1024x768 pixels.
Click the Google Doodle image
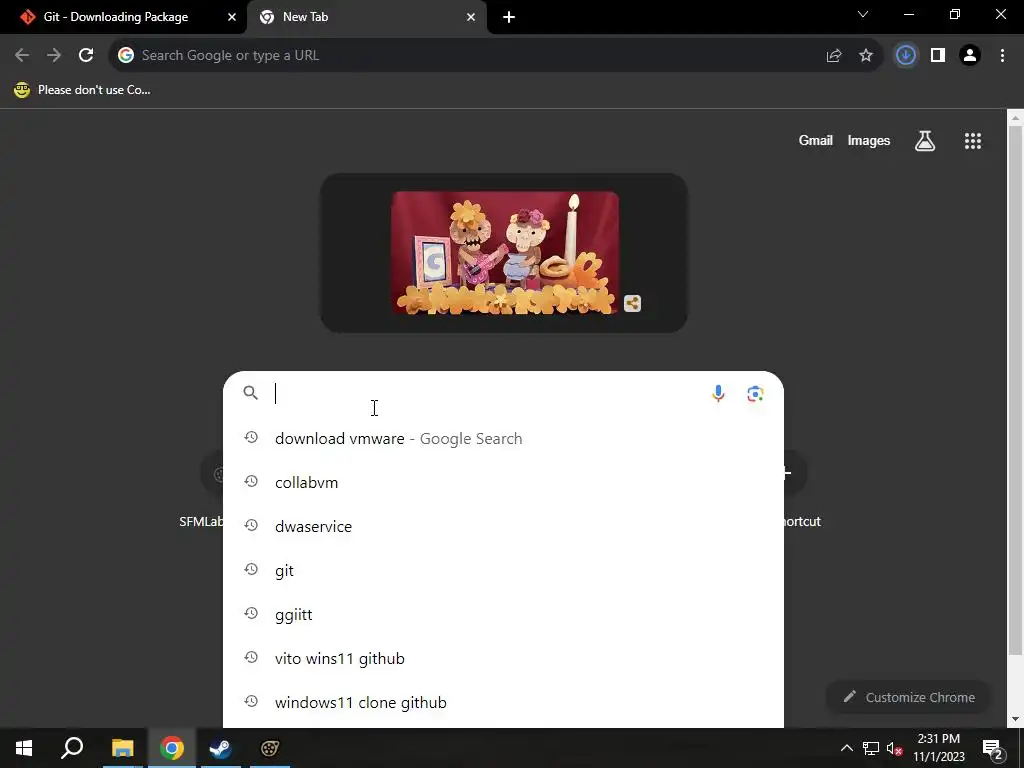pyautogui.click(x=505, y=253)
